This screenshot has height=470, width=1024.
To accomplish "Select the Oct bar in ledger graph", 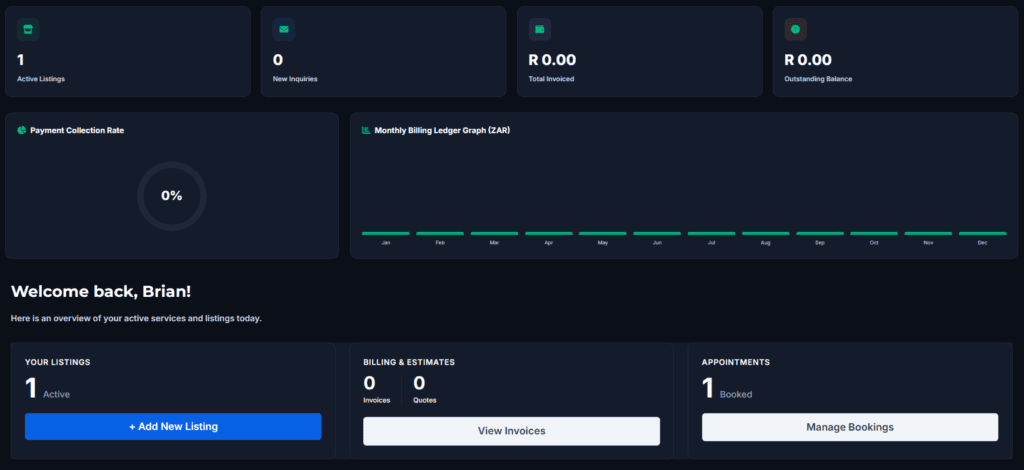I will 874,233.
